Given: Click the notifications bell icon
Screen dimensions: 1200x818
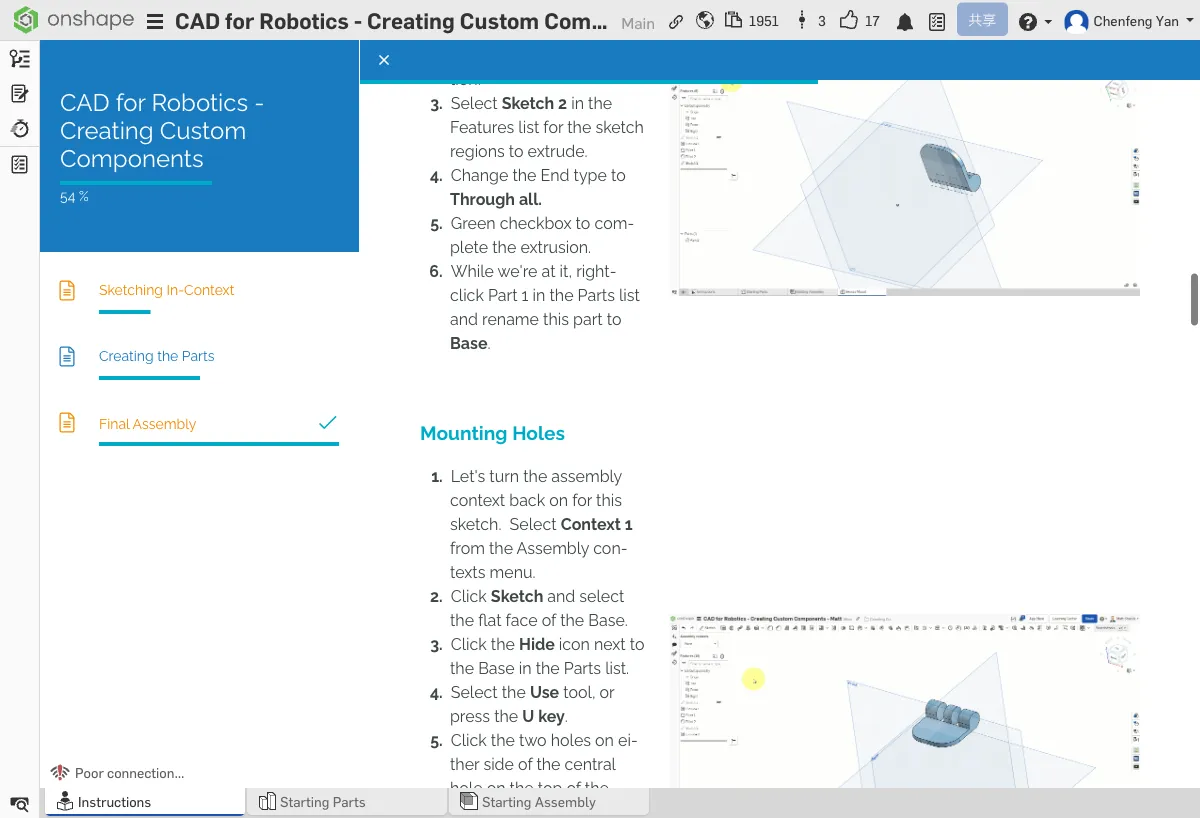Looking at the screenshot, I should [x=905, y=21].
